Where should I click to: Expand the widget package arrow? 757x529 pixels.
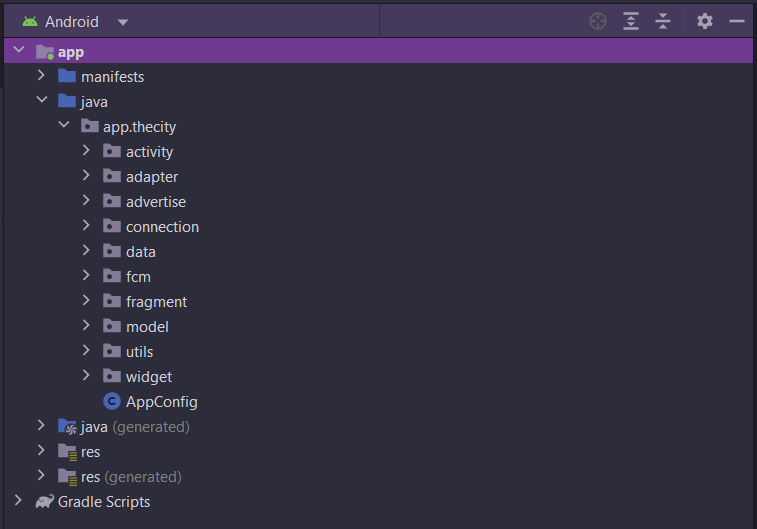[x=87, y=377]
